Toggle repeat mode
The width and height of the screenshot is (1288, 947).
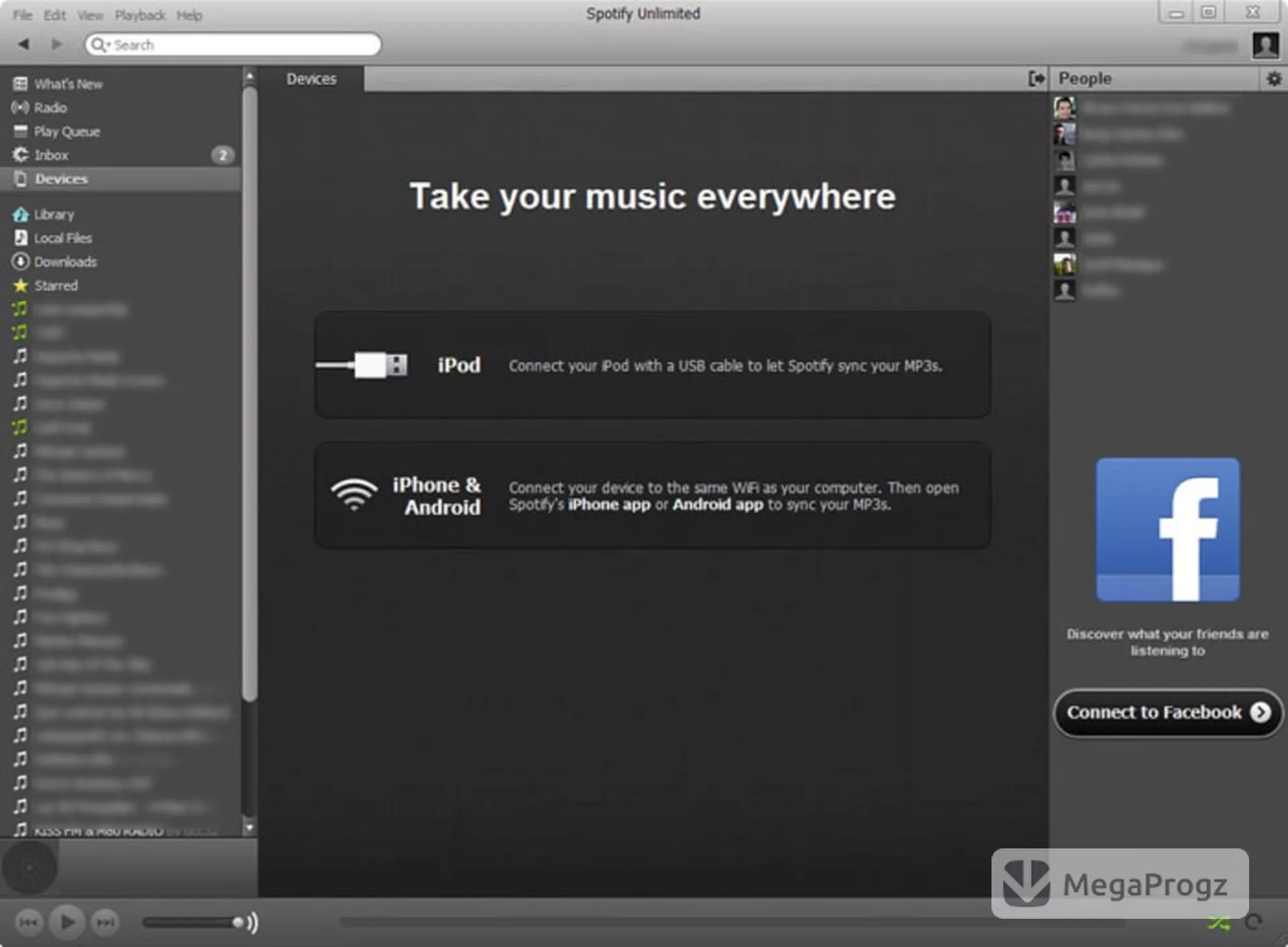coord(1253,923)
